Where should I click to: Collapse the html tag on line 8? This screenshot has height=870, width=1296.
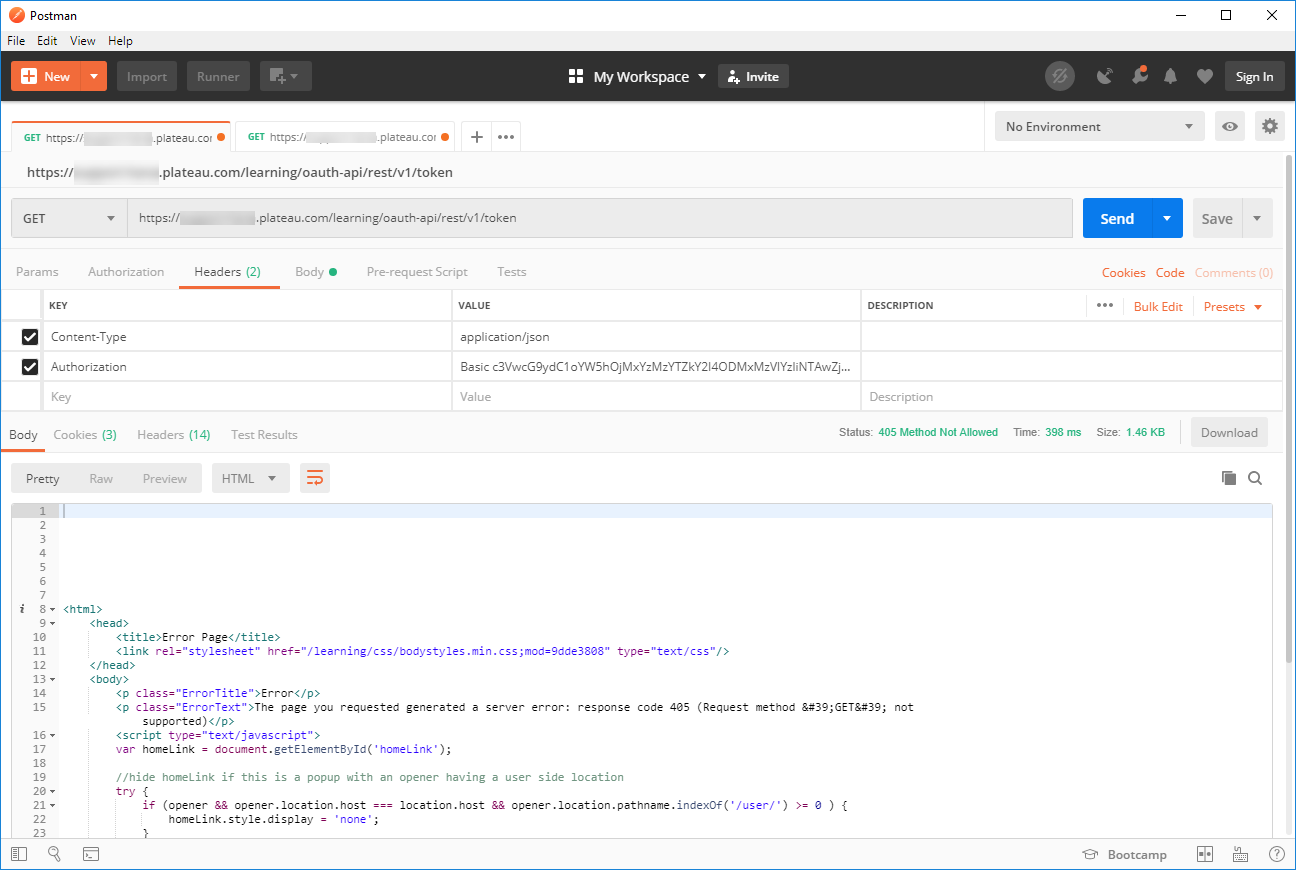tap(52, 609)
